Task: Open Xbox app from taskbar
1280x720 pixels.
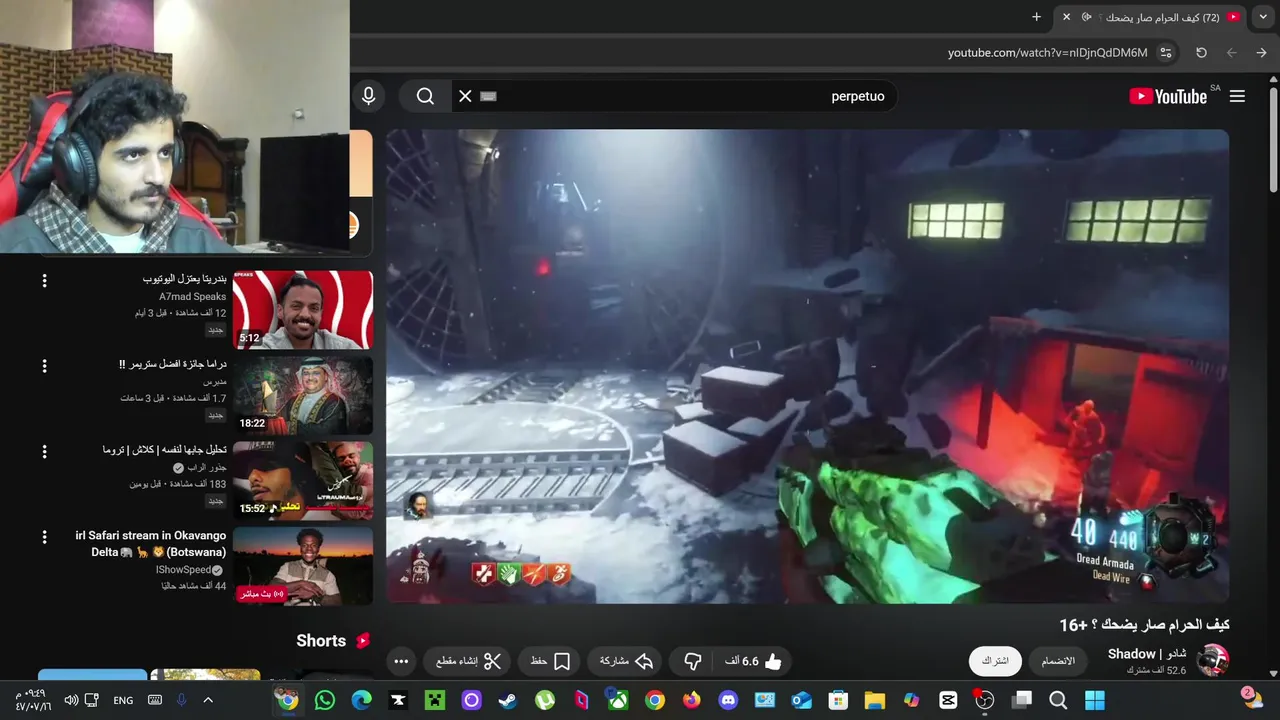Action: (x=618, y=700)
